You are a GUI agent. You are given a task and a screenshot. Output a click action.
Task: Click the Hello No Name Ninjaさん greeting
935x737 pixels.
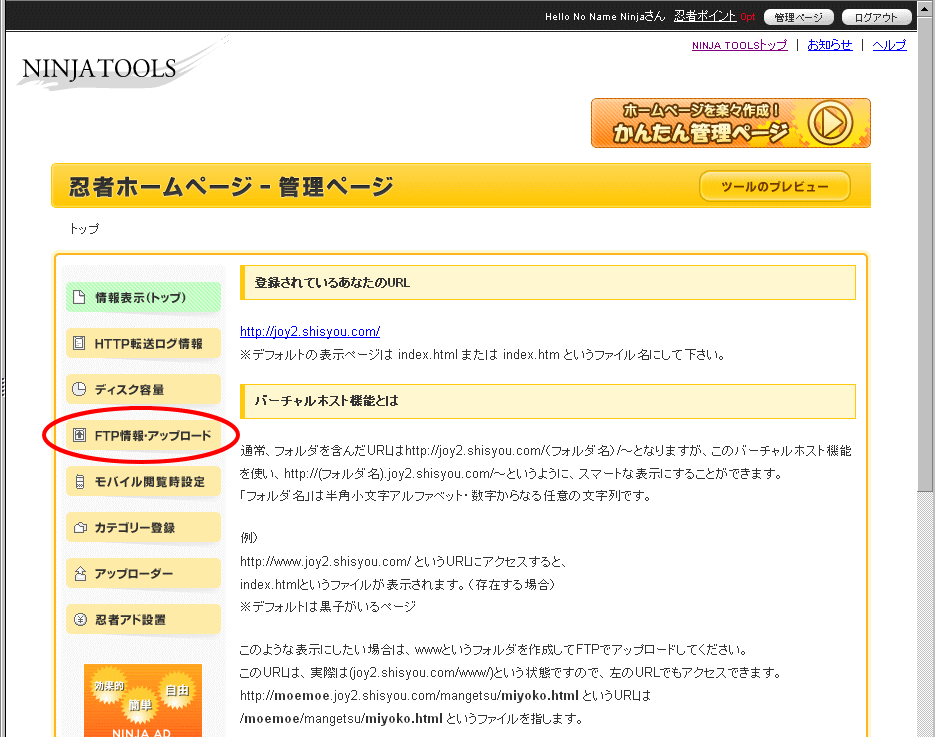(x=605, y=17)
